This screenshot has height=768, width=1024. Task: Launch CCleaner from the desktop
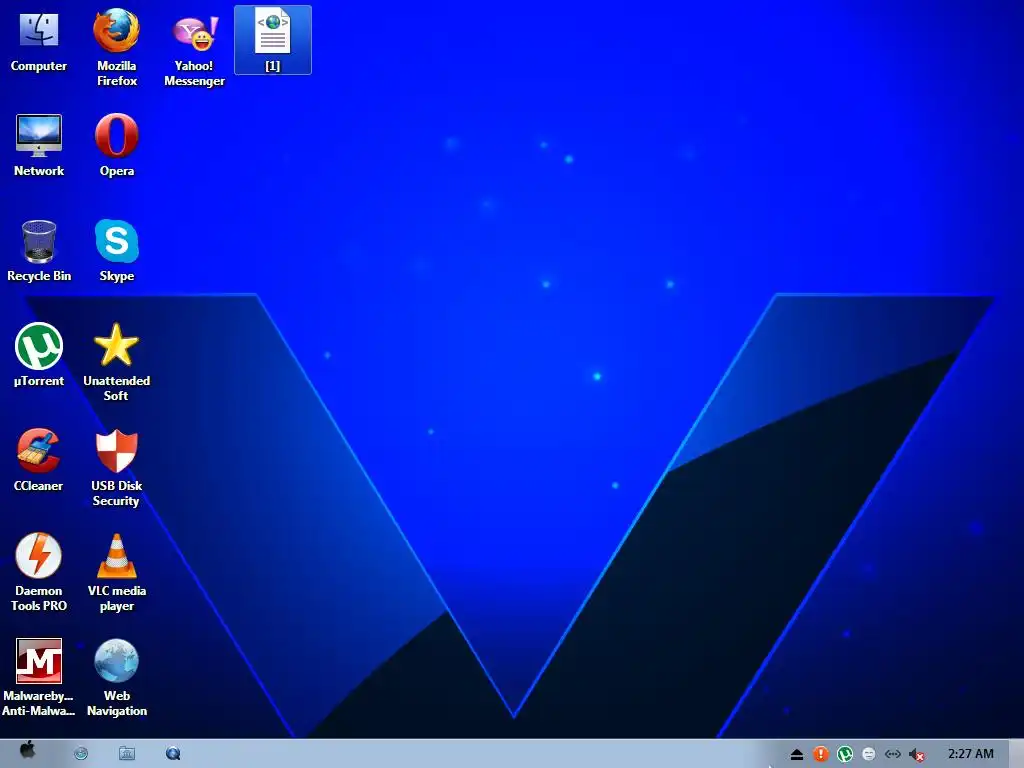click(39, 460)
